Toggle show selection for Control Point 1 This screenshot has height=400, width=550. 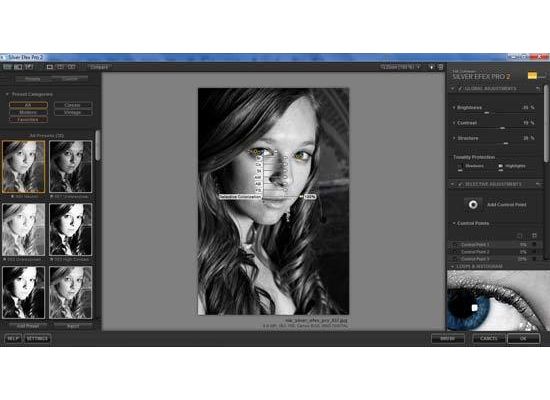pos(535,245)
